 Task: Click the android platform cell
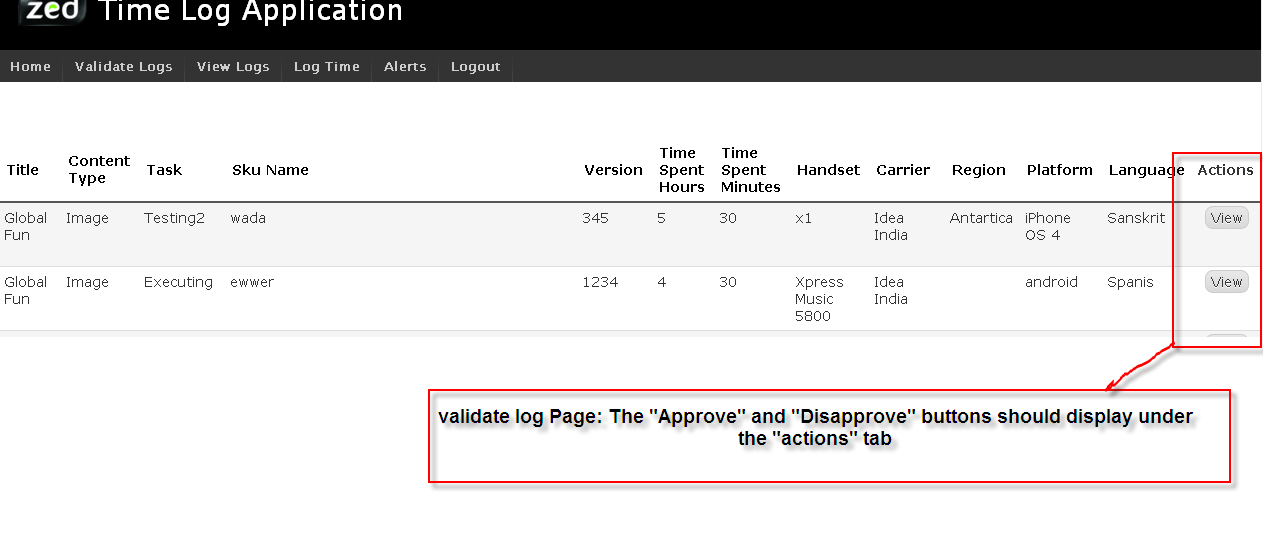(x=1051, y=282)
